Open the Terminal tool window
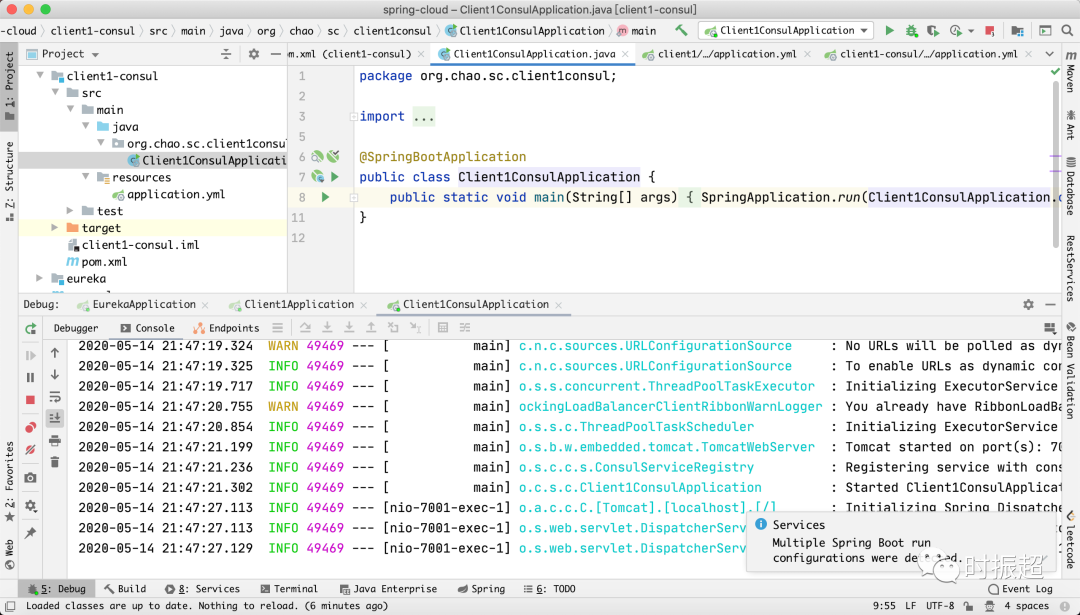The width and height of the screenshot is (1080, 615). pos(288,589)
